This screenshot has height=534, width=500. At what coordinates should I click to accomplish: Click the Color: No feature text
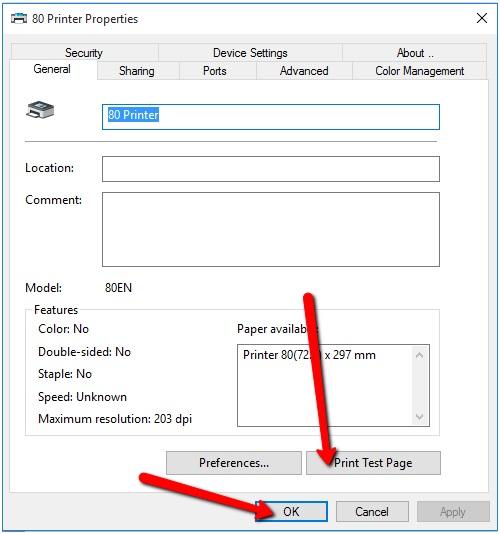(x=63, y=329)
